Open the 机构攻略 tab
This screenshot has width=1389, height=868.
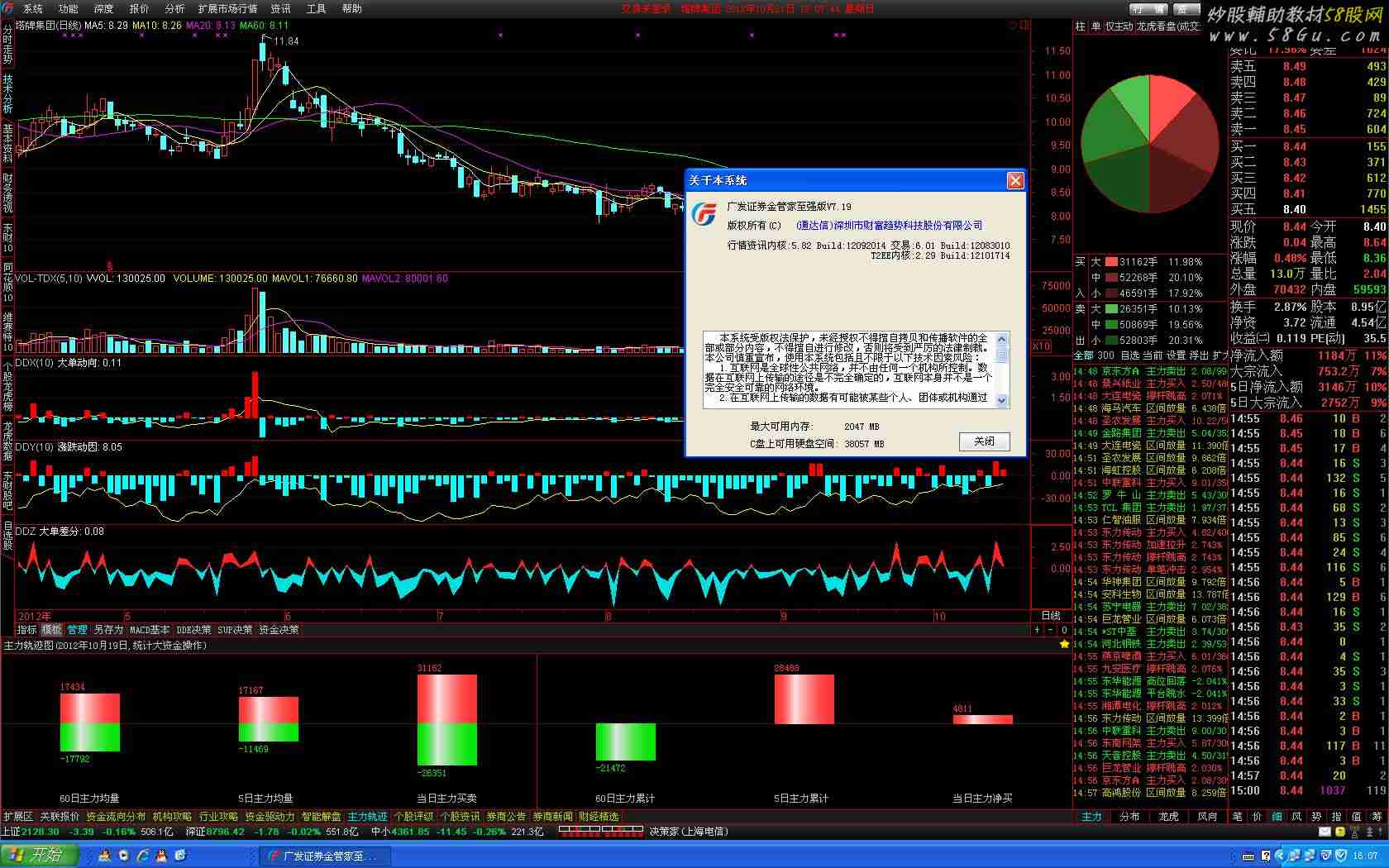pos(172,817)
